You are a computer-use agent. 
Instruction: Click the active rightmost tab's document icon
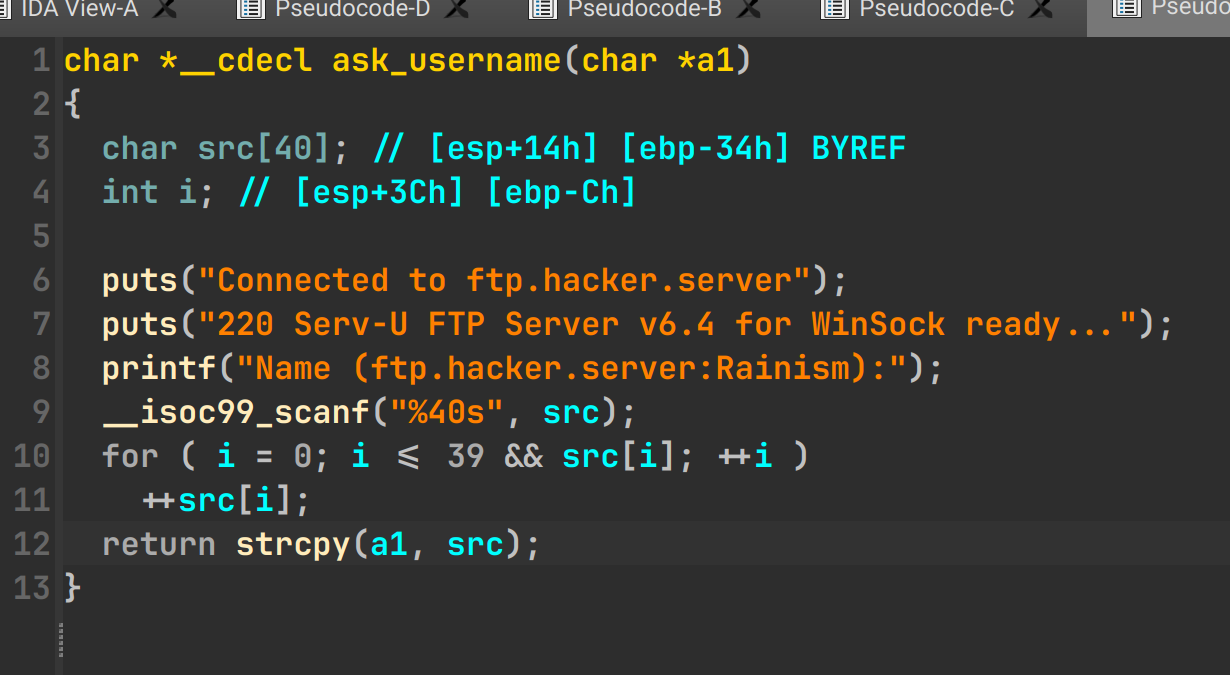(x=1127, y=9)
